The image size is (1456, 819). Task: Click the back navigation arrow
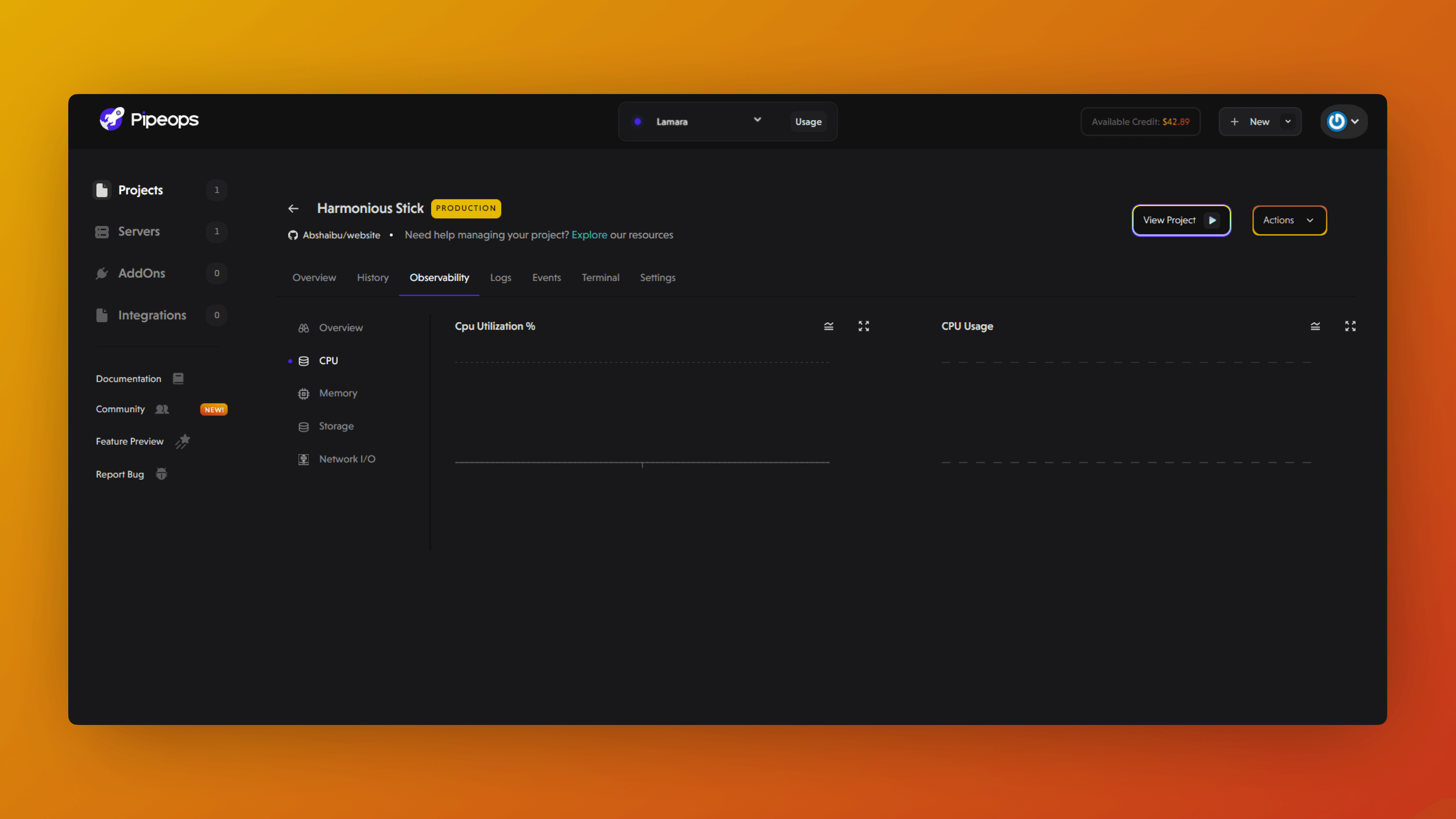point(293,208)
